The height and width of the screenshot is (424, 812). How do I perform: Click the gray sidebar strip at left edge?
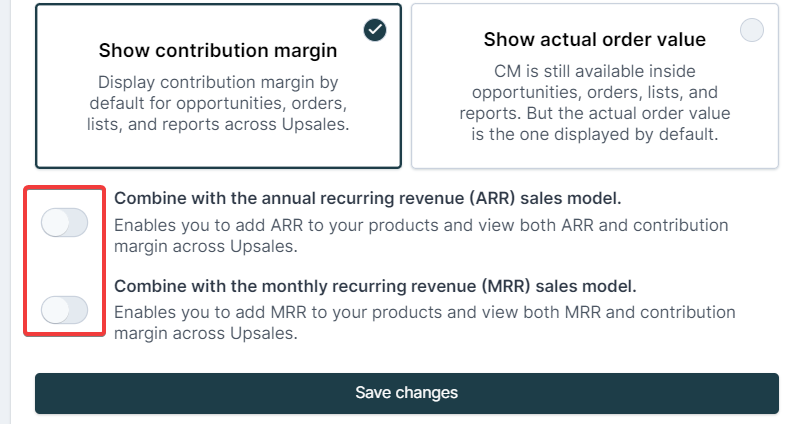[x=5, y=212]
